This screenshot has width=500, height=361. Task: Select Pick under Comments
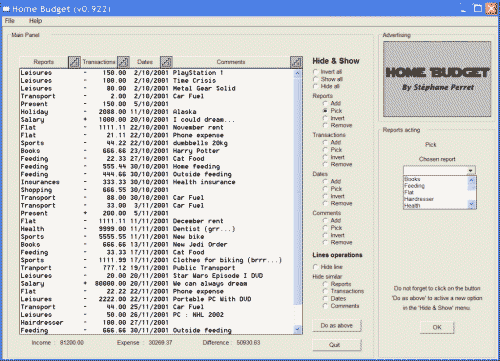325,228
